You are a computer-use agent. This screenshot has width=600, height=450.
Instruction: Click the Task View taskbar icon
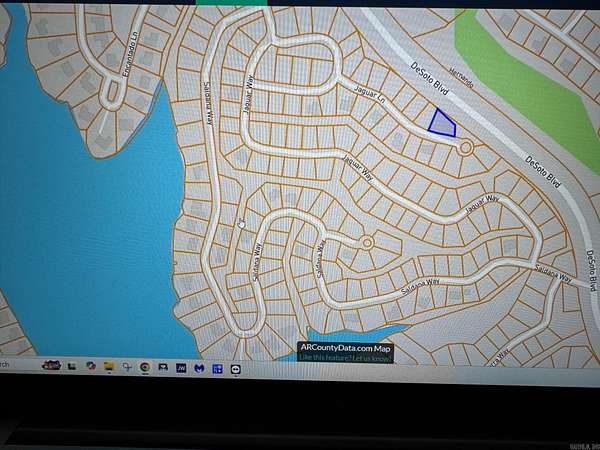(71, 367)
